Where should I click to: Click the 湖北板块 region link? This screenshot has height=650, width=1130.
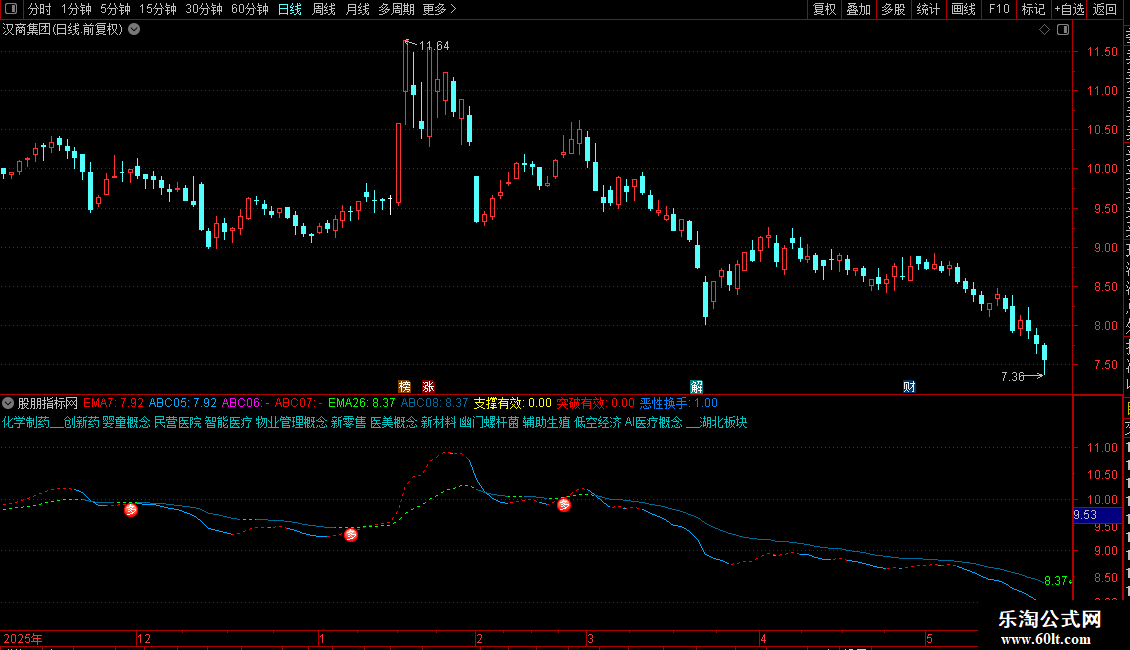(723, 422)
